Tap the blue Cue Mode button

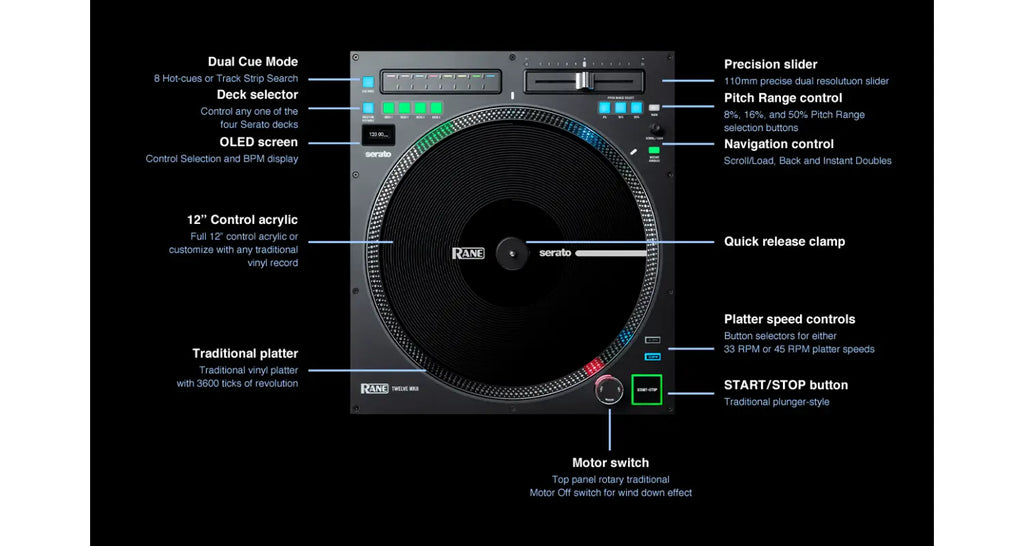(x=368, y=82)
